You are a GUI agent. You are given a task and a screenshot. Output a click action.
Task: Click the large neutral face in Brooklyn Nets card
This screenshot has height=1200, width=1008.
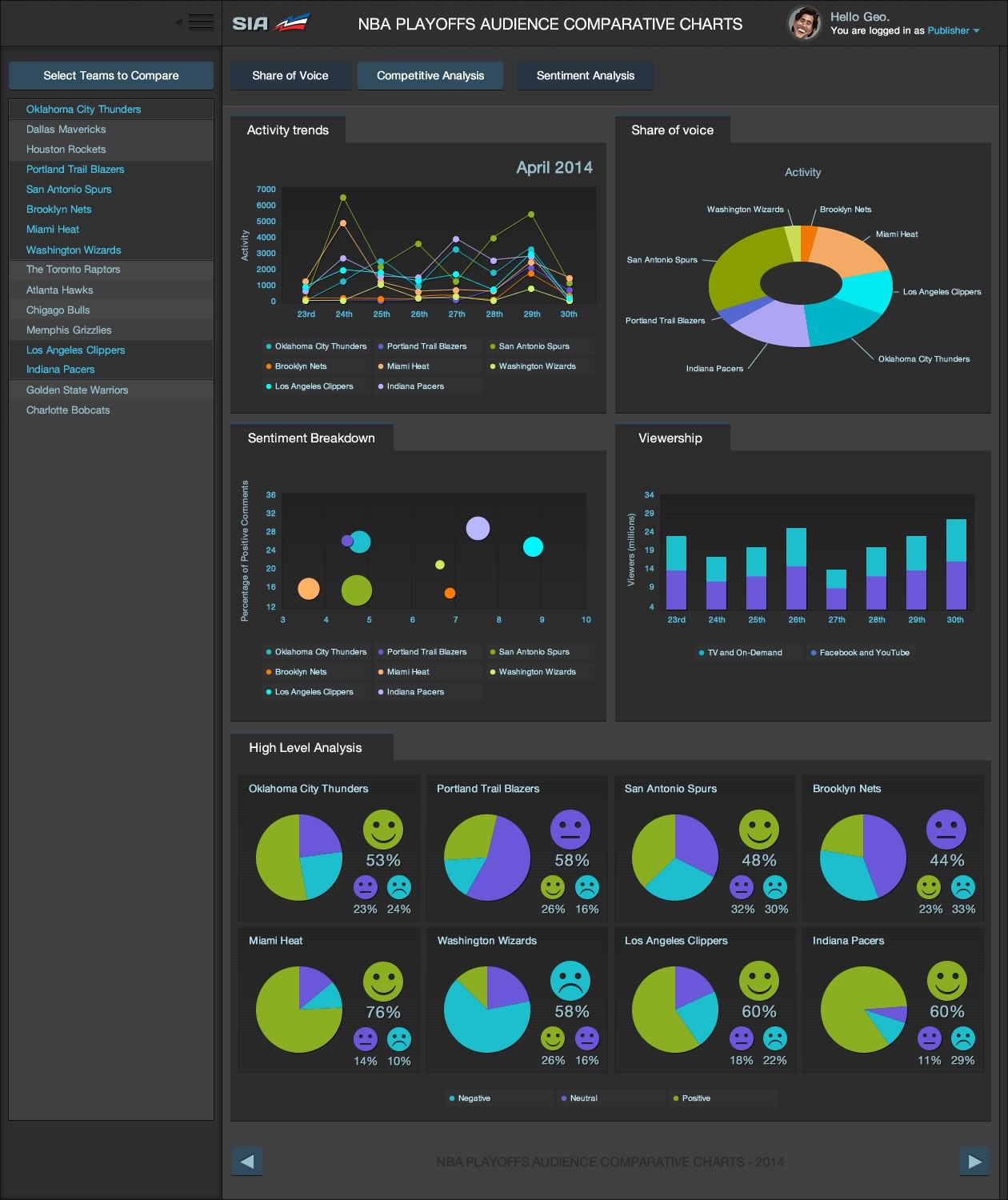(x=946, y=829)
